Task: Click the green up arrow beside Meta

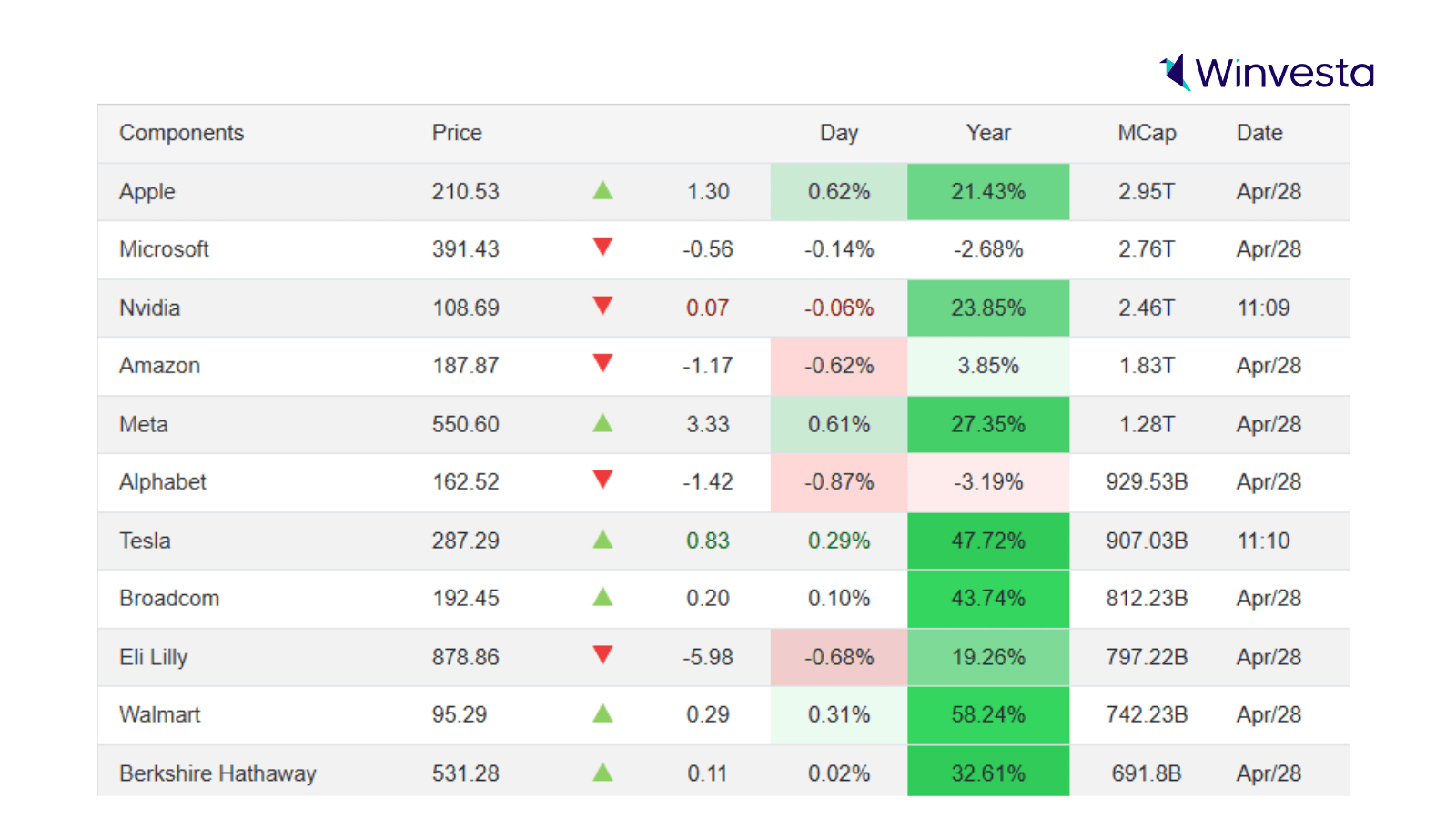Action: [x=602, y=423]
